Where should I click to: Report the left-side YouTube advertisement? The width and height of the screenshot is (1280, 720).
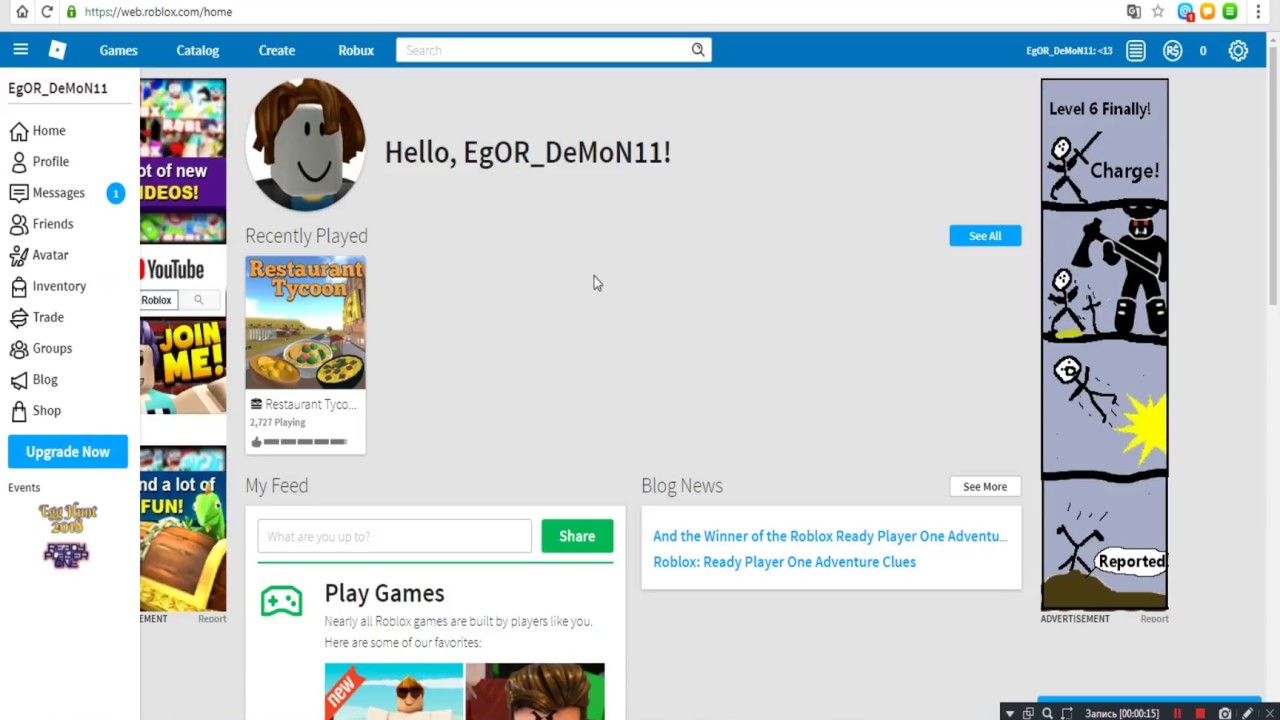click(x=212, y=619)
